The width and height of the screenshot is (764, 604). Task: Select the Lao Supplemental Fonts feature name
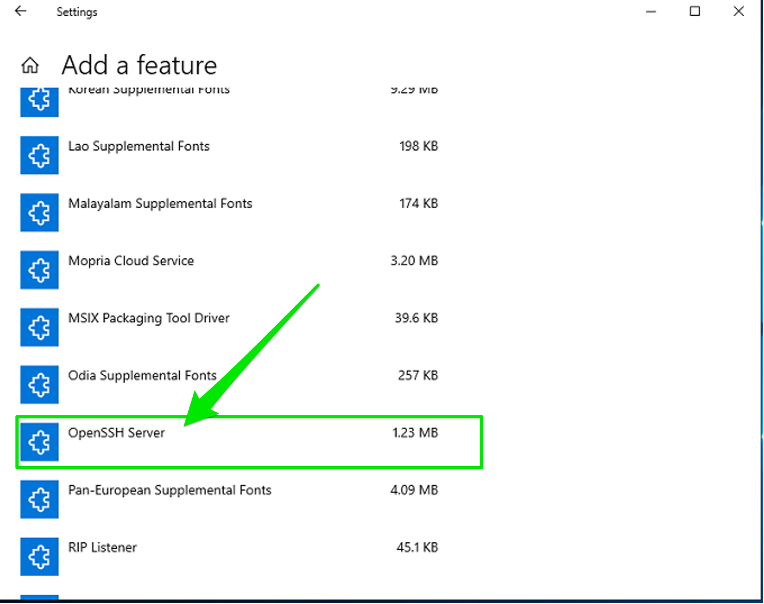(x=139, y=147)
